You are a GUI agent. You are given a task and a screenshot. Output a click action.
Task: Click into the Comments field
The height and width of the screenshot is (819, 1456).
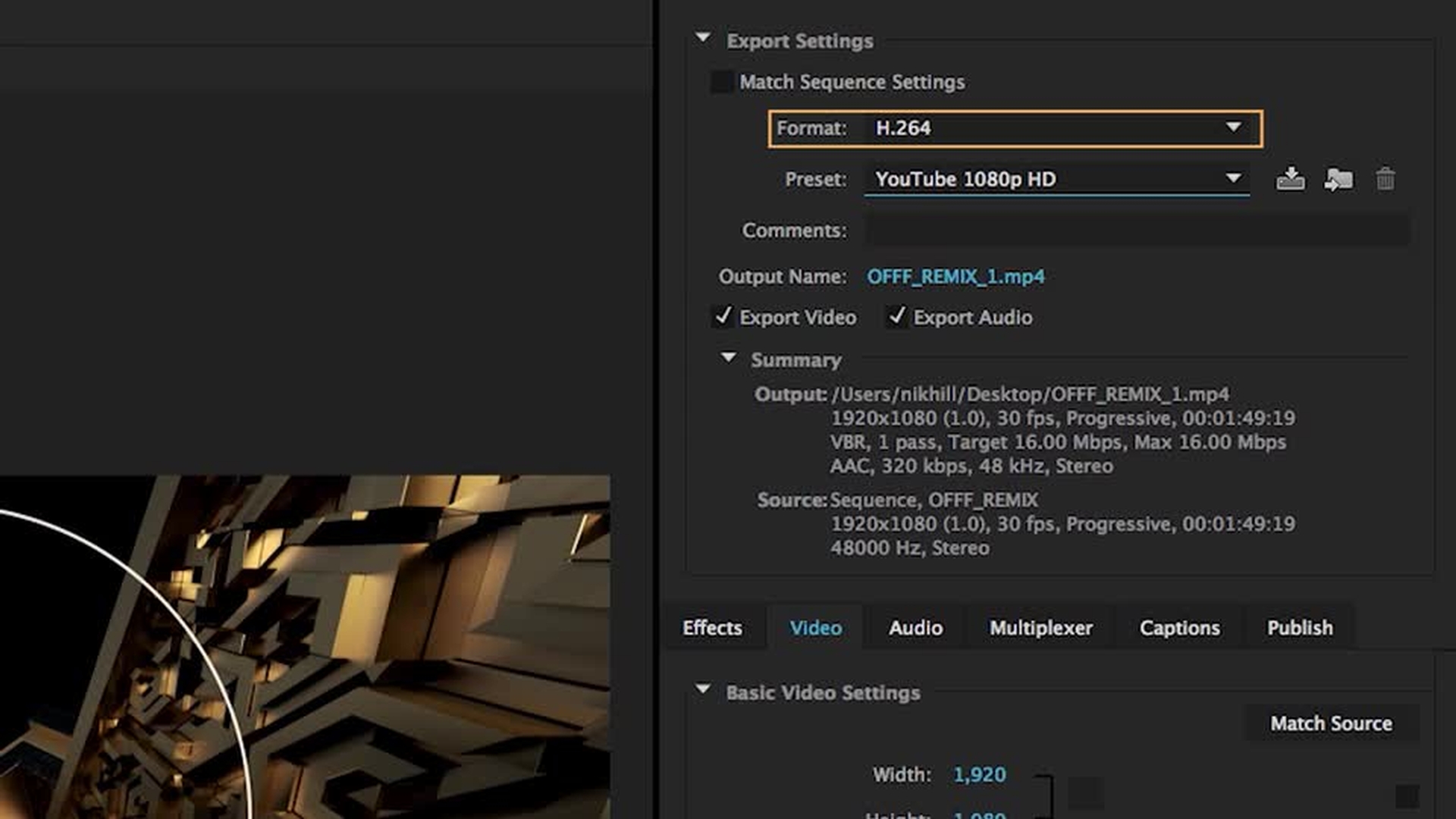[x=1137, y=231]
